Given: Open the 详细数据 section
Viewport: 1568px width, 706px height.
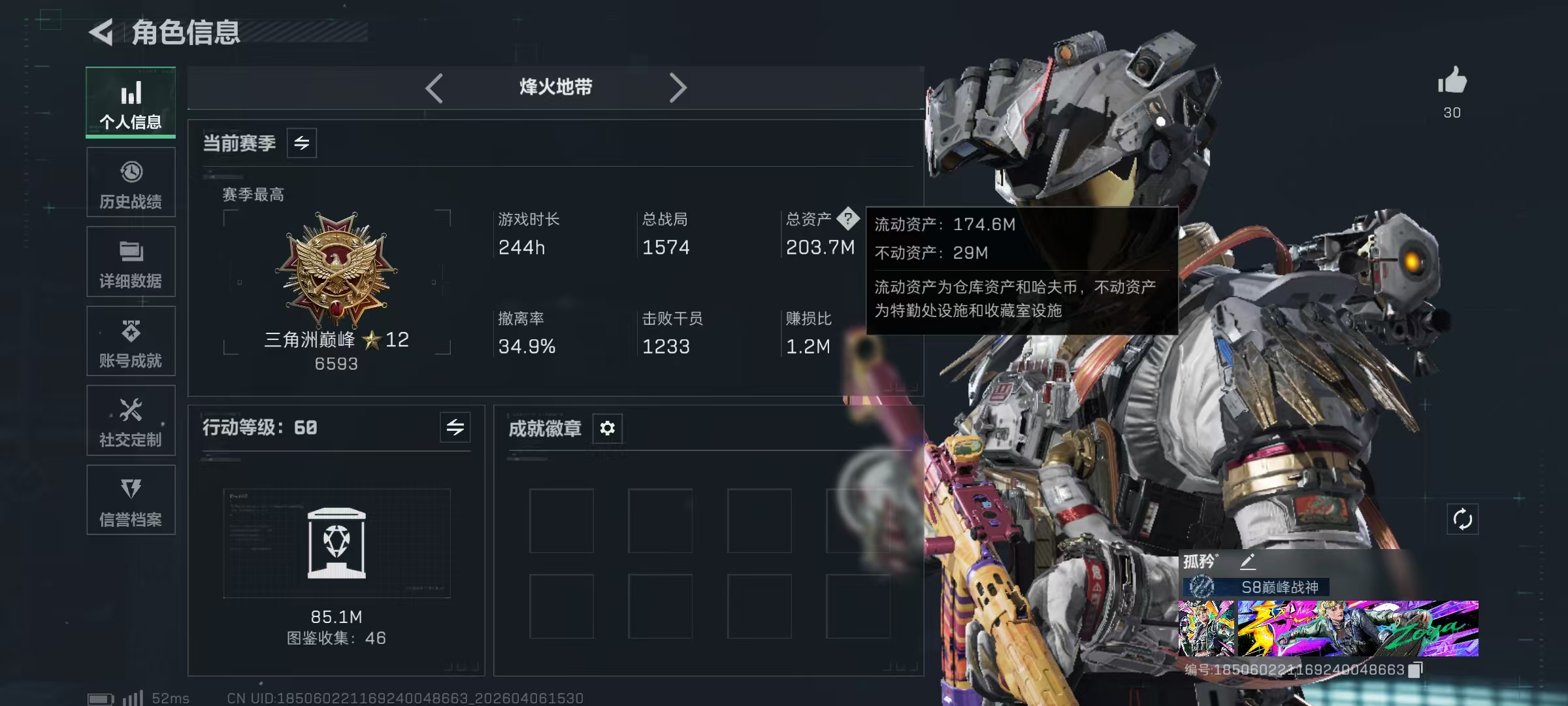Looking at the screenshot, I should pos(131,261).
